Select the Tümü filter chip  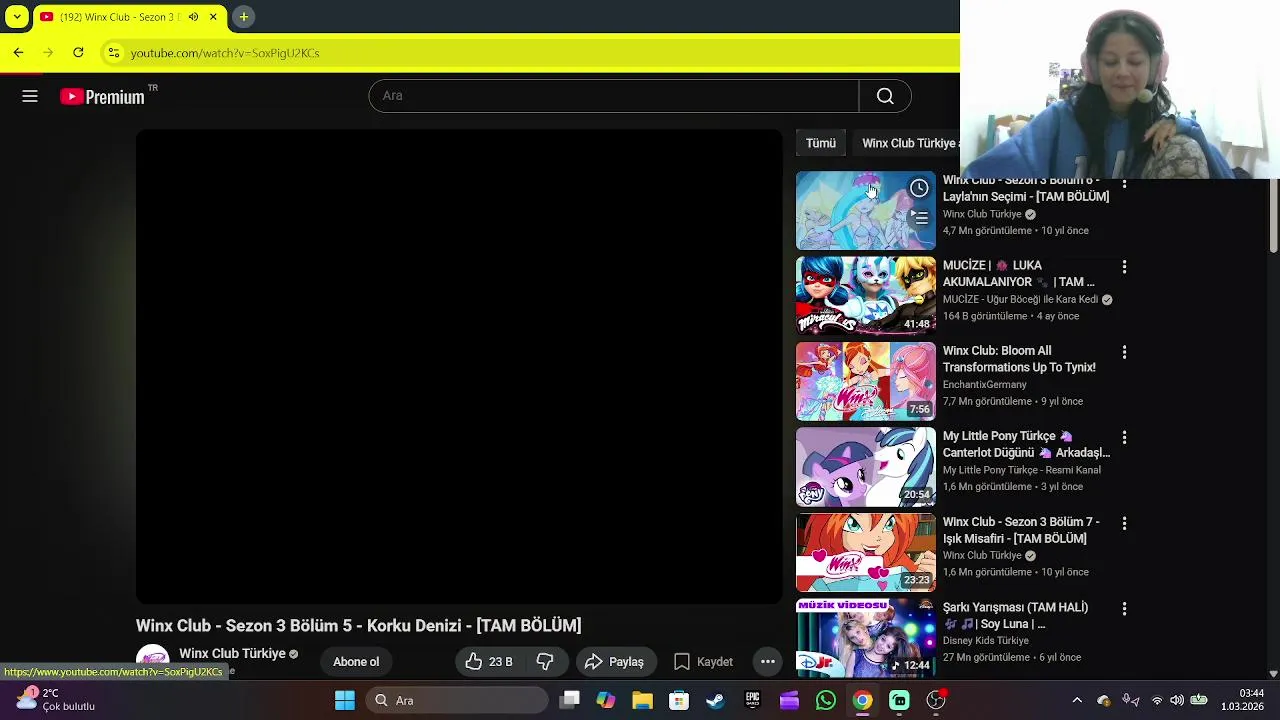tap(821, 143)
